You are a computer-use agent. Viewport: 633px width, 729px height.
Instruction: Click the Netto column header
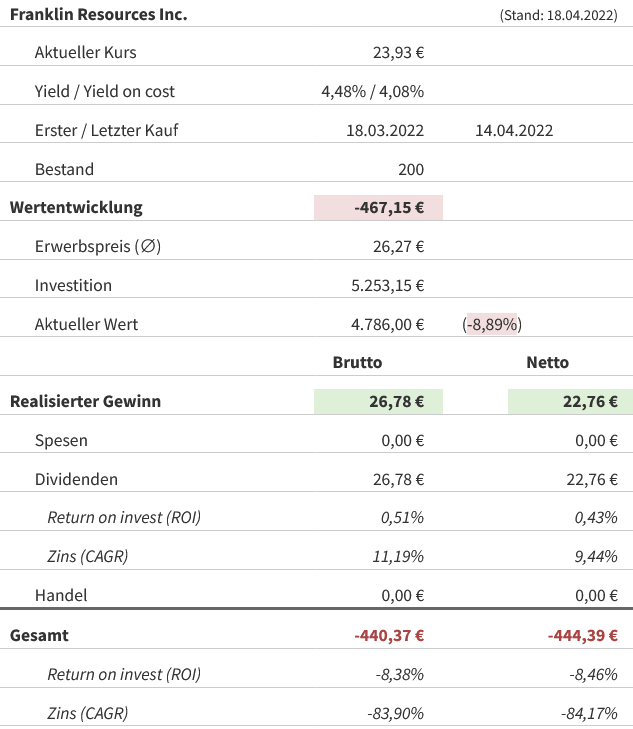(x=547, y=362)
